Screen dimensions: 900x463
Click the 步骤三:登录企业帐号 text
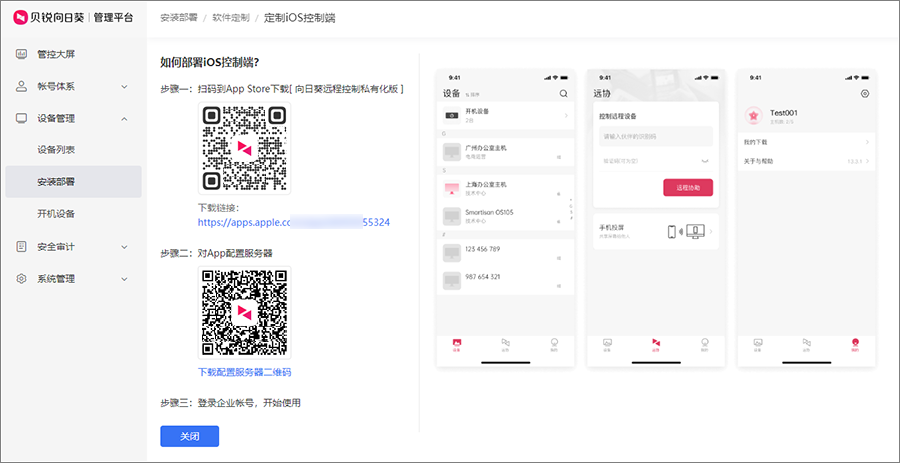point(231,403)
